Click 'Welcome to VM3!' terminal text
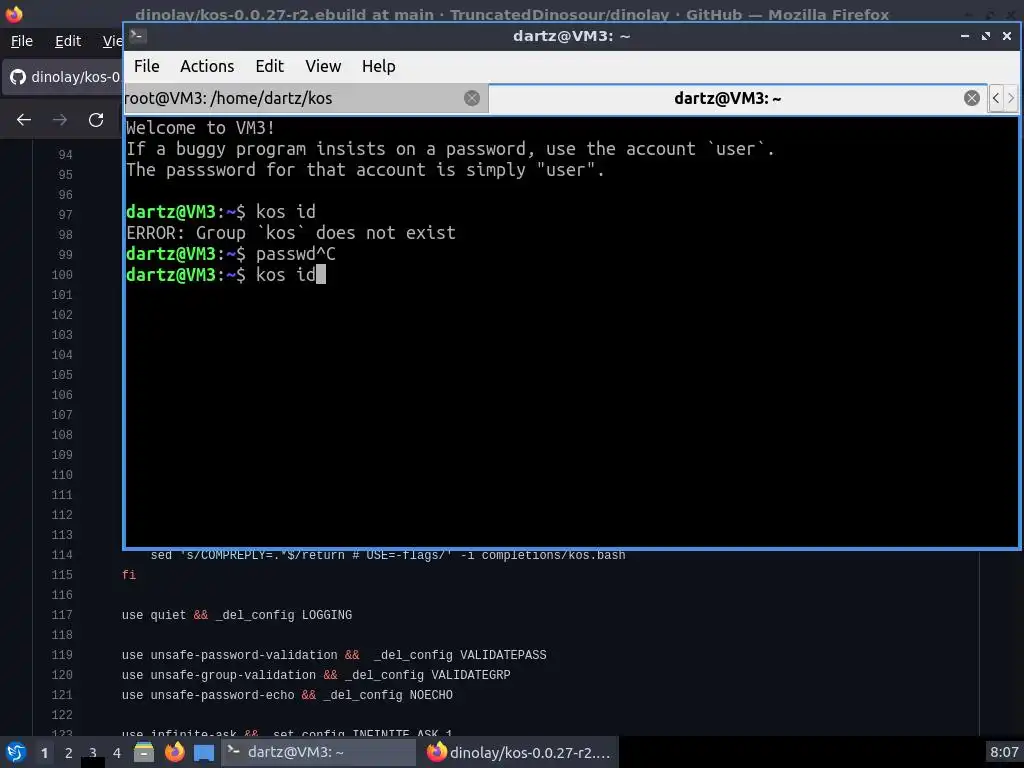The height and width of the screenshot is (768, 1024). pyautogui.click(x=200, y=127)
